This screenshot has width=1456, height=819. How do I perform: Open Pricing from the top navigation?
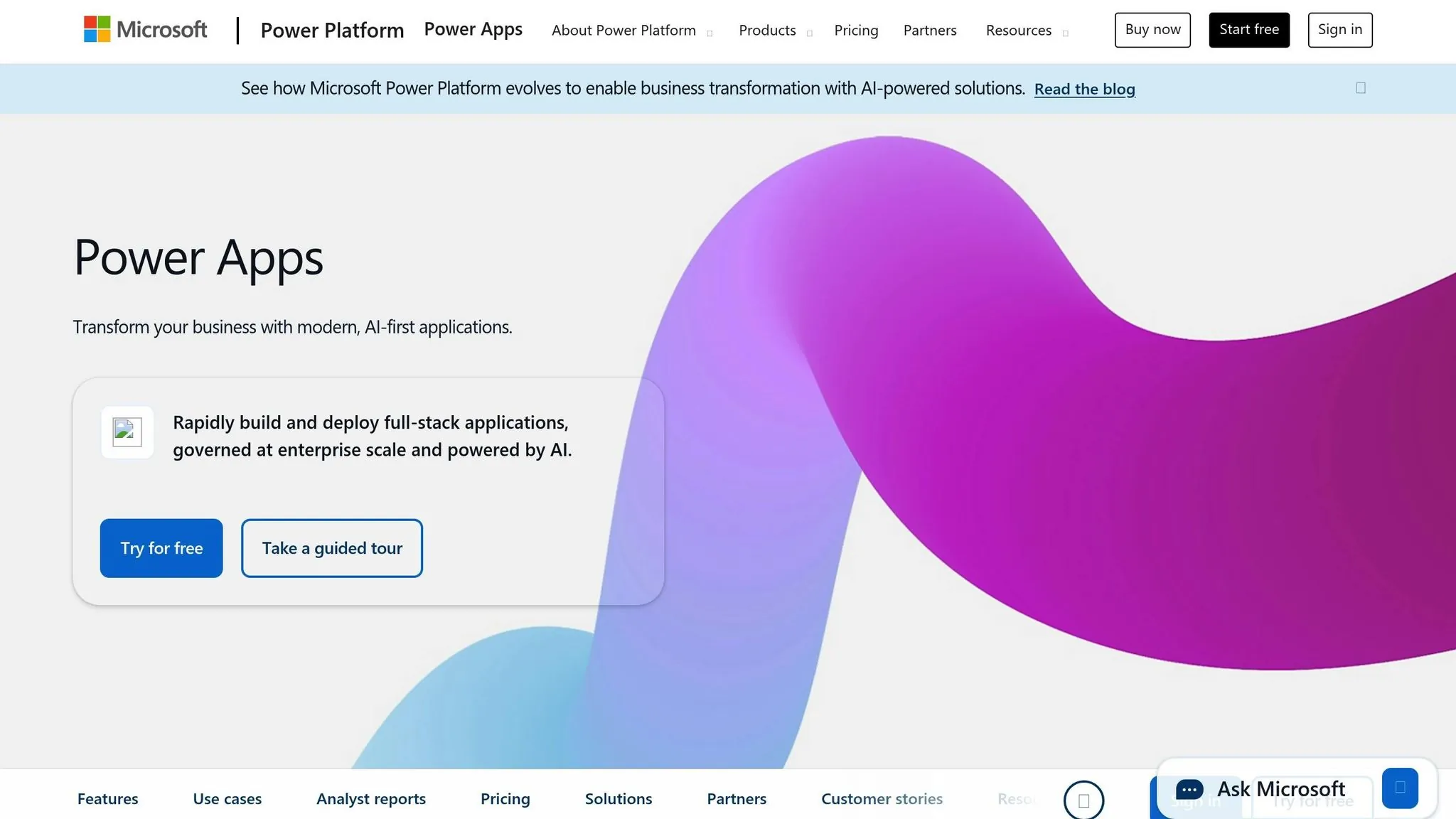click(856, 30)
